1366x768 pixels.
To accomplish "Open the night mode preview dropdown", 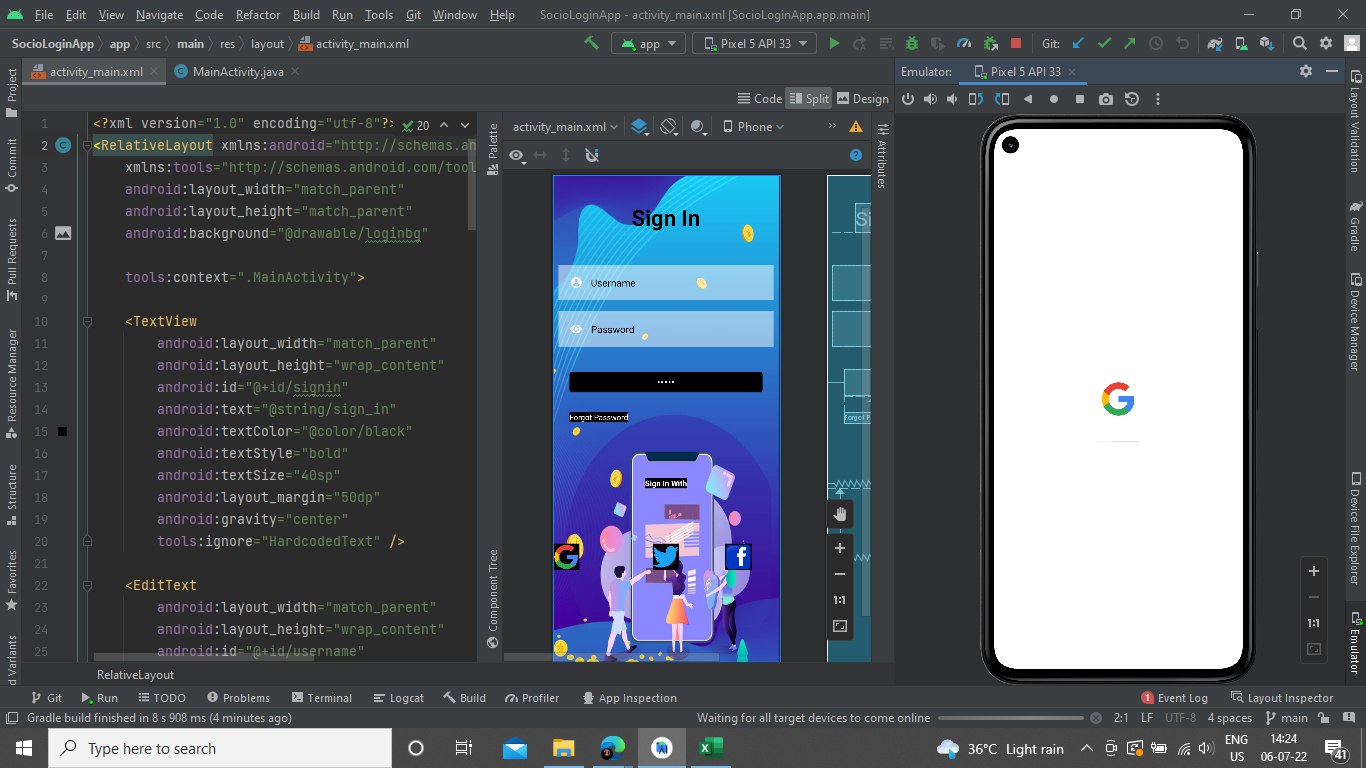I will (x=700, y=127).
